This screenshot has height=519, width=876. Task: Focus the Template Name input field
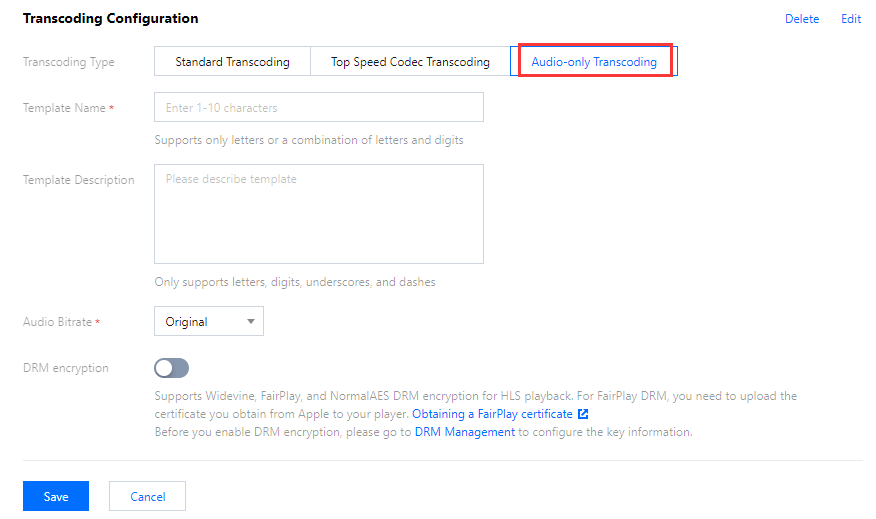318,107
